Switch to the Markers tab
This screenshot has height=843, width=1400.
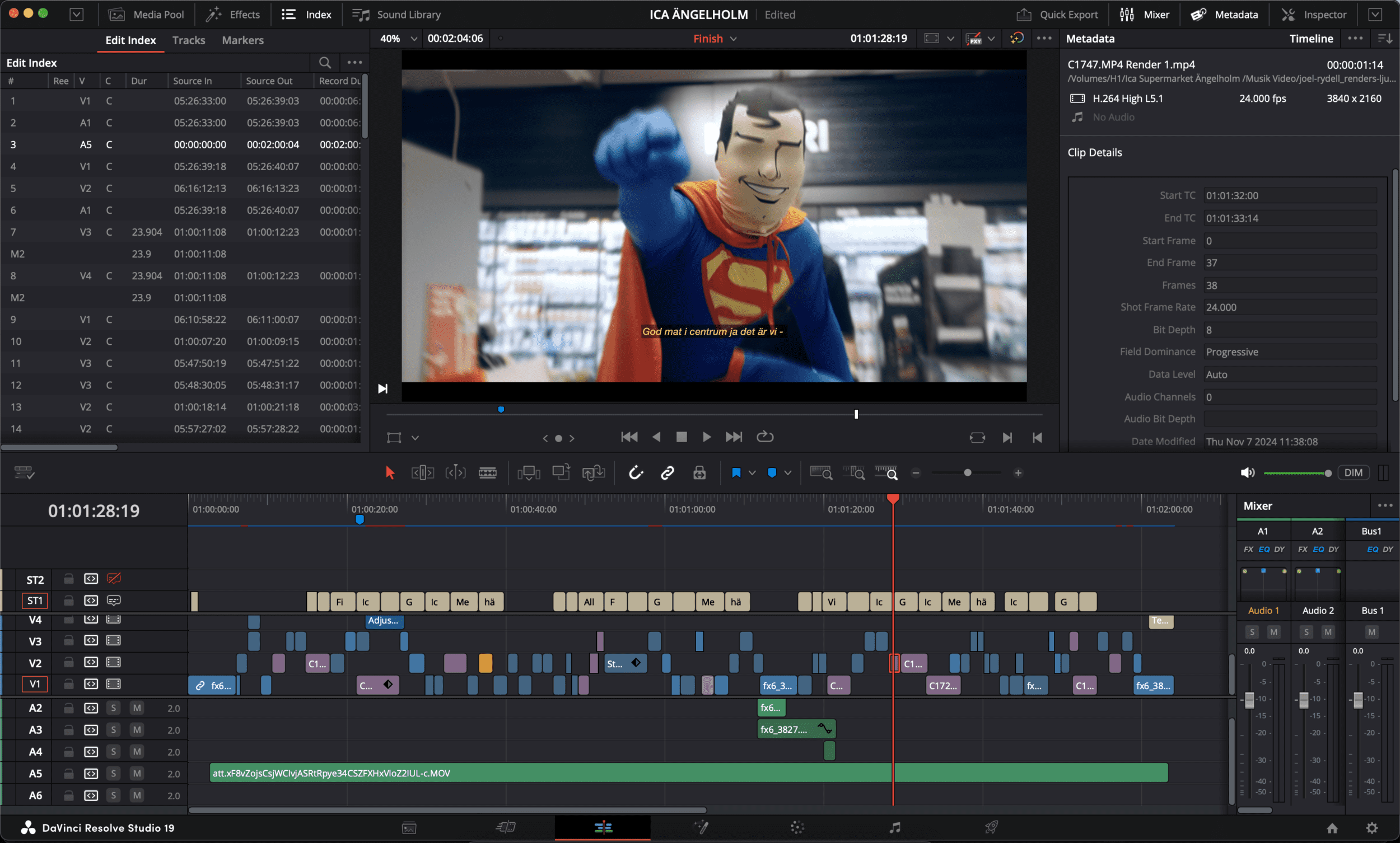point(242,40)
